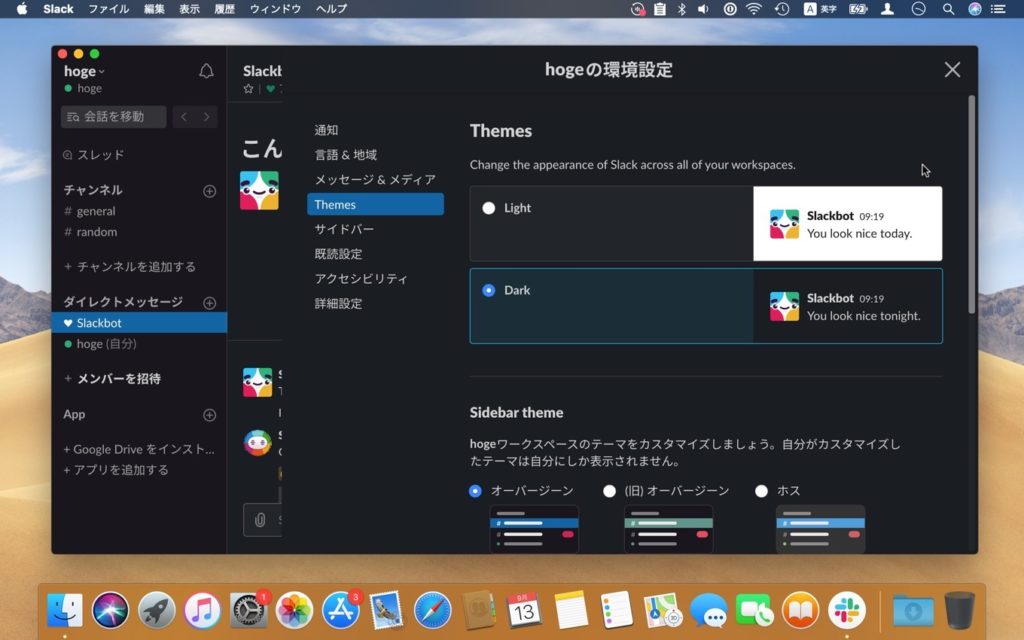Choose the (旧) オーバージーン sidebar theme
1024x640 pixels.
click(609, 491)
